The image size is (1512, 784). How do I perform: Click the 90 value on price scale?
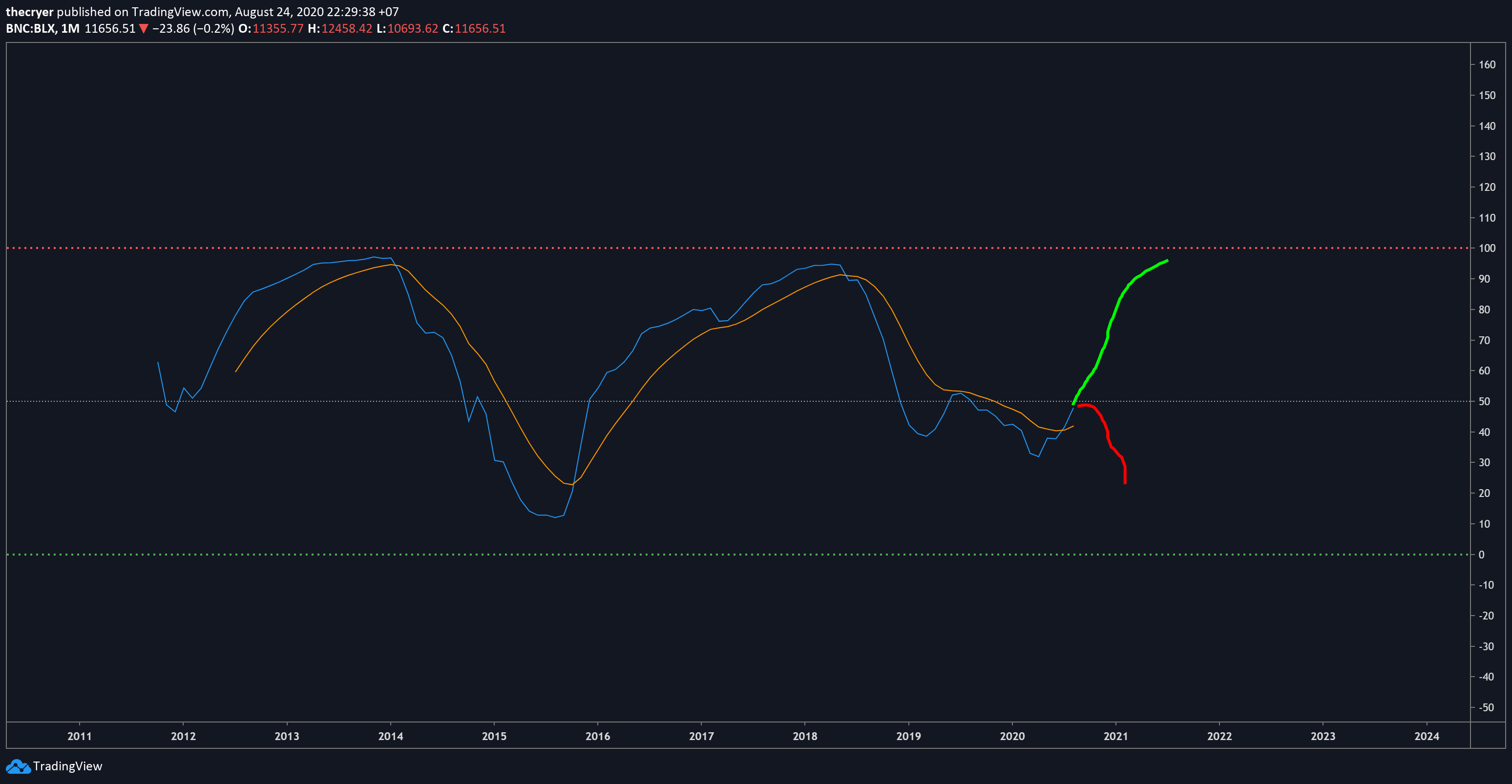tap(1484, 279)
